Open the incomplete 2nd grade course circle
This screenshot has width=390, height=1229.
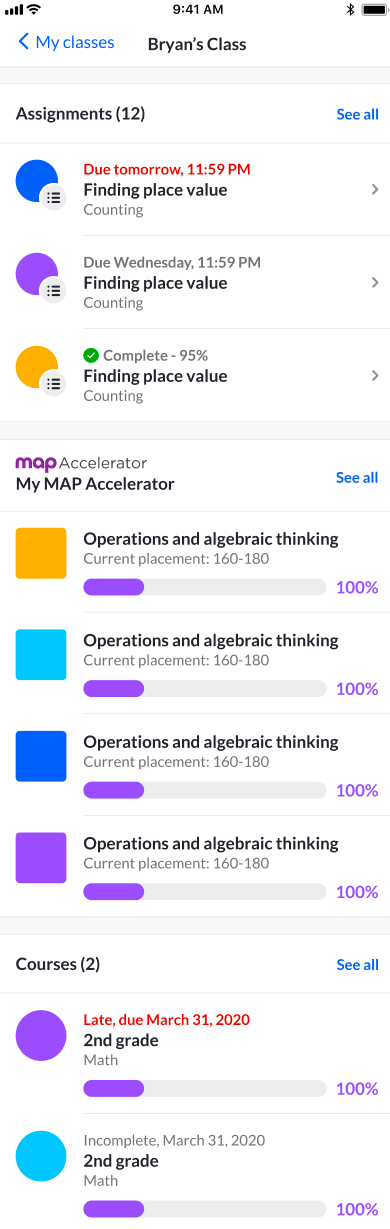click(x=41, y=1157)
